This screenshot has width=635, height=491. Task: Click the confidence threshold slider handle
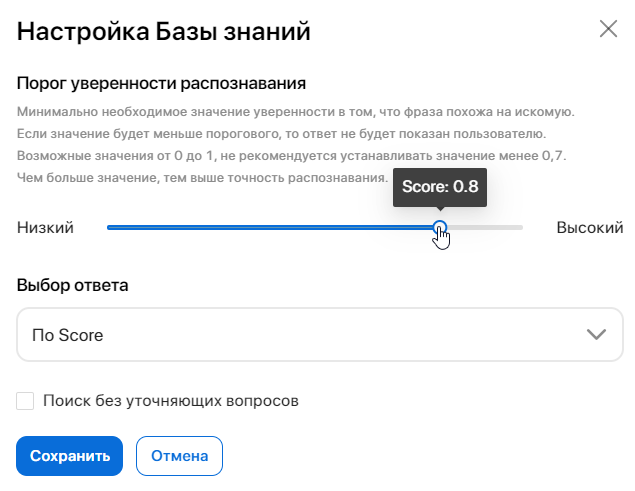(439, 228)
